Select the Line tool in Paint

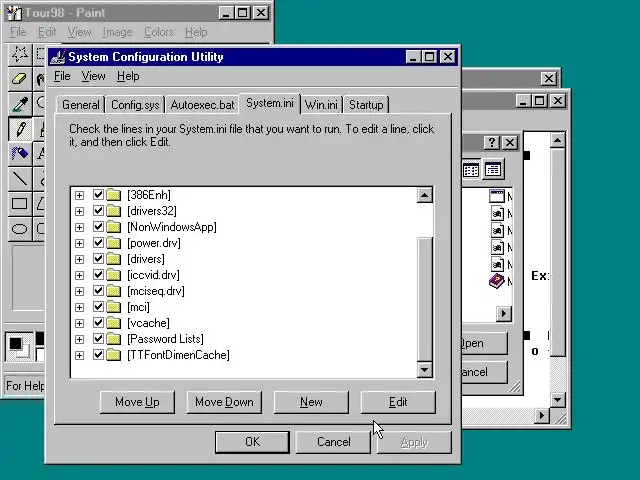tap(20, 179)
